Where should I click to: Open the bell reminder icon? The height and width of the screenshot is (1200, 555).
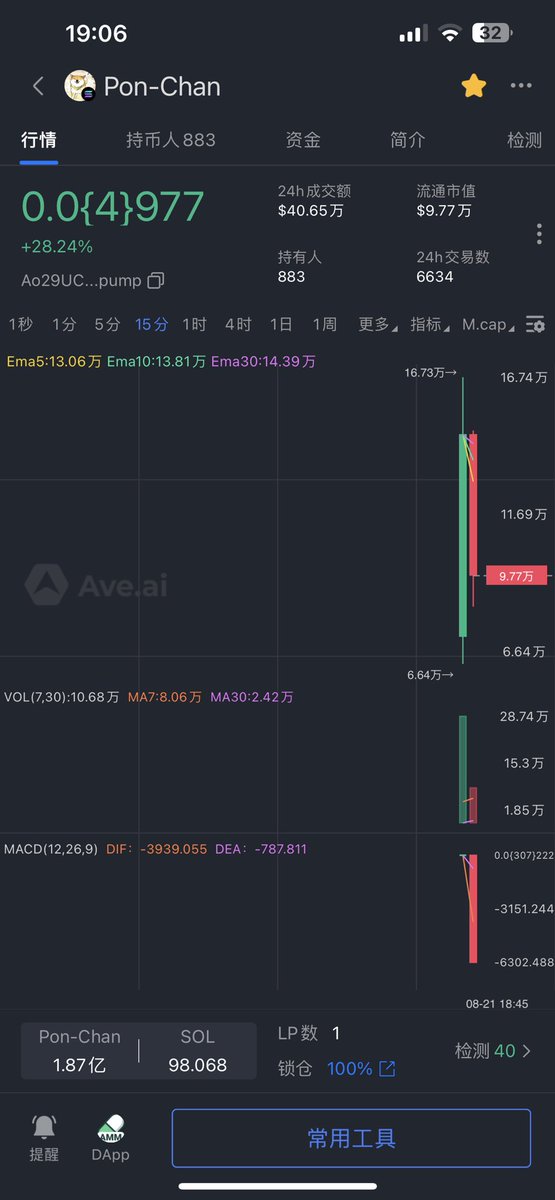[44, 1127]
